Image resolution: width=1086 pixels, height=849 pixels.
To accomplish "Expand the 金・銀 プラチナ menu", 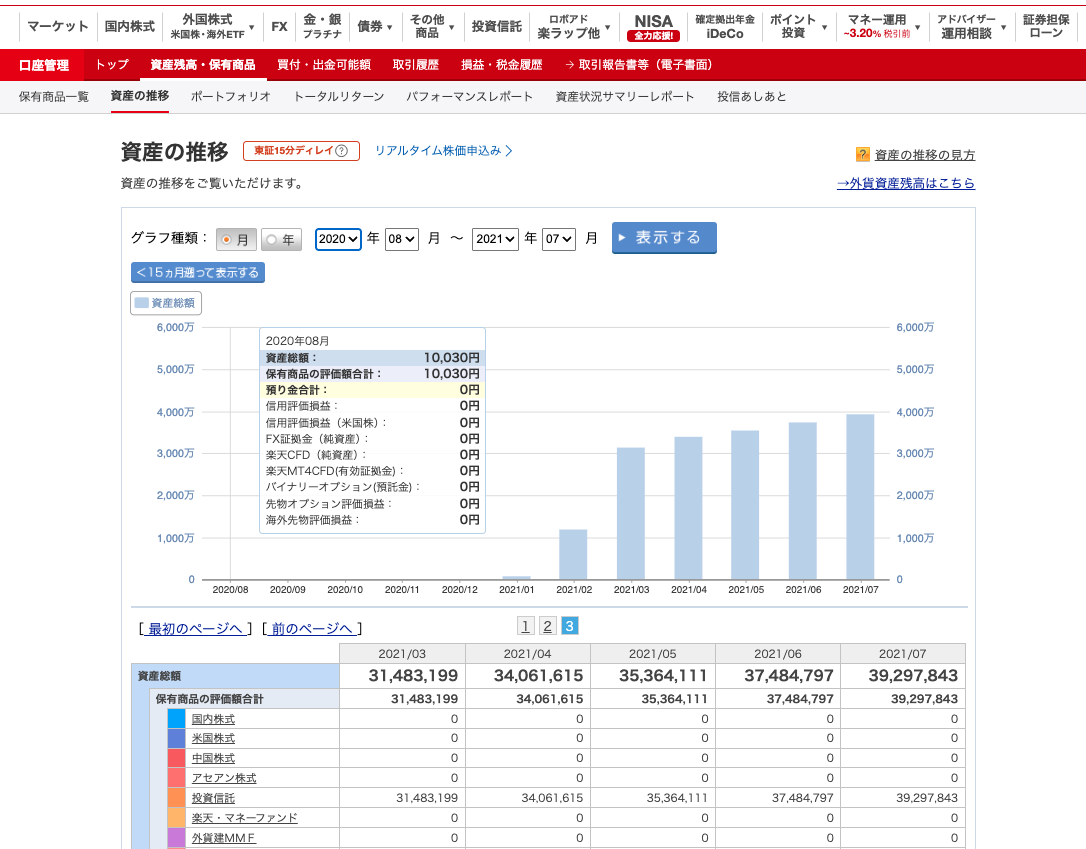I will coord(322,26).
